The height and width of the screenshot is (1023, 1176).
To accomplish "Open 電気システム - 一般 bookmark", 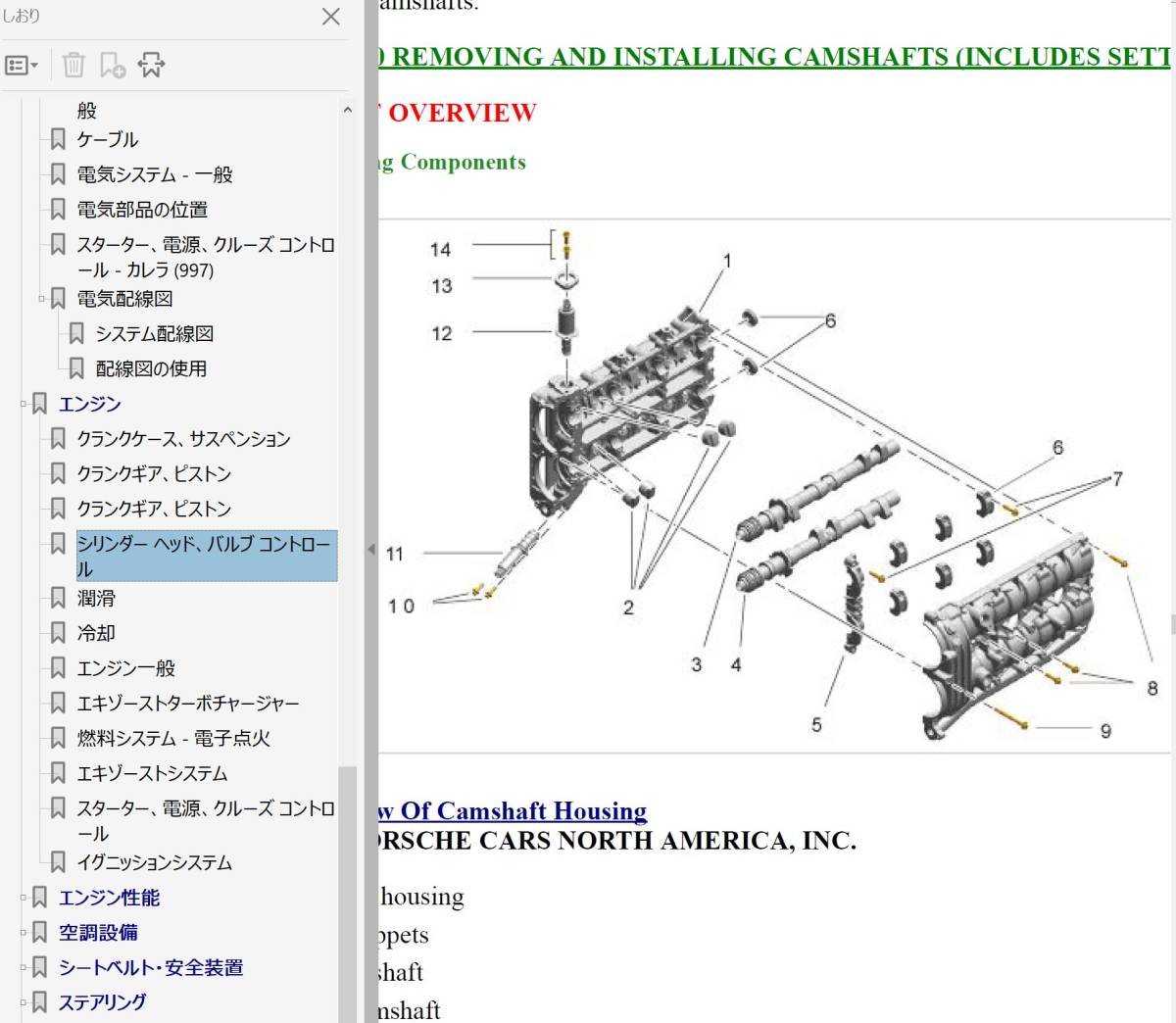I will pos(155,174).
